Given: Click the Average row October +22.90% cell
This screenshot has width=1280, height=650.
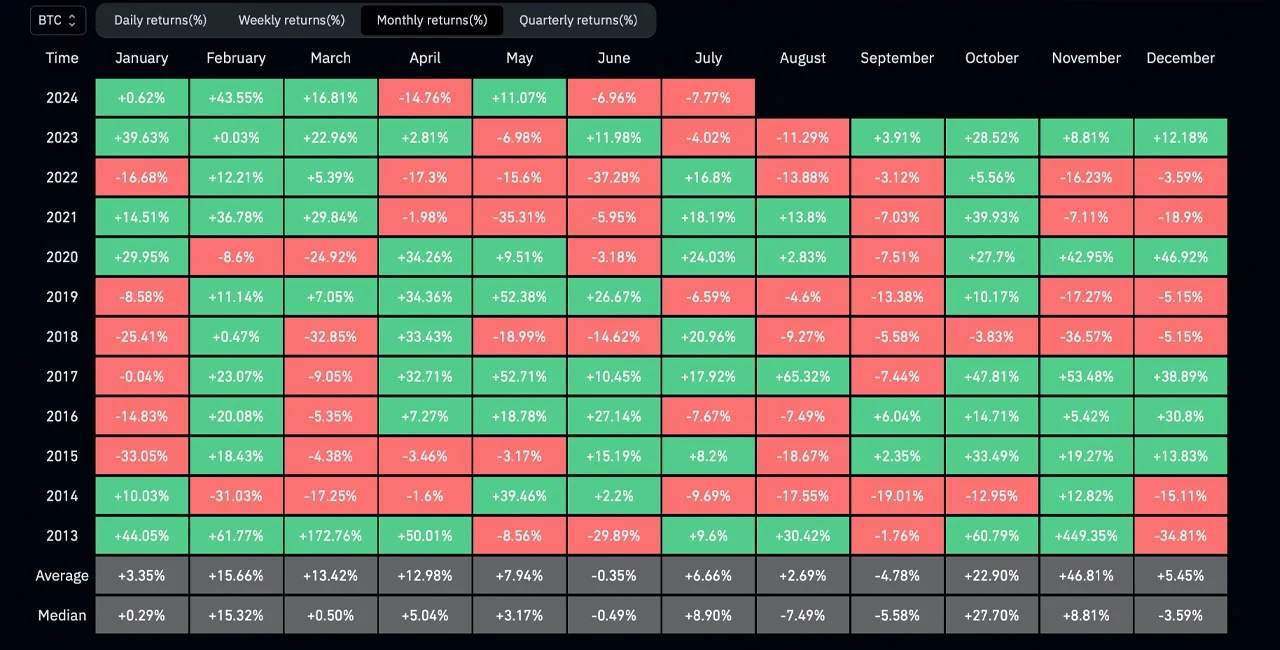Looking at the screenshot, I should (x=992, y=575).
